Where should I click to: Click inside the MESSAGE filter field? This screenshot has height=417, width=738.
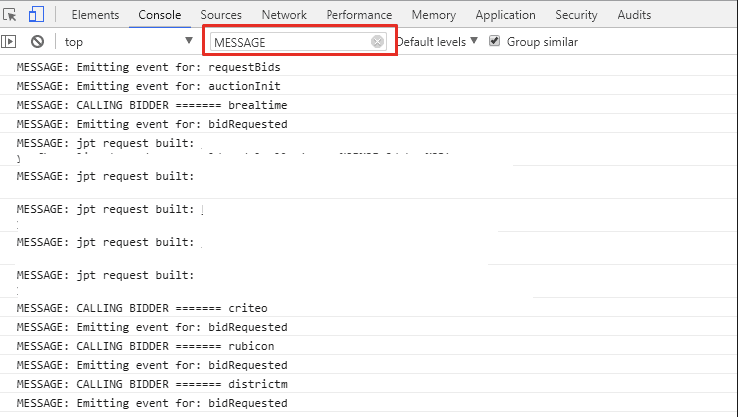[290, 42]
